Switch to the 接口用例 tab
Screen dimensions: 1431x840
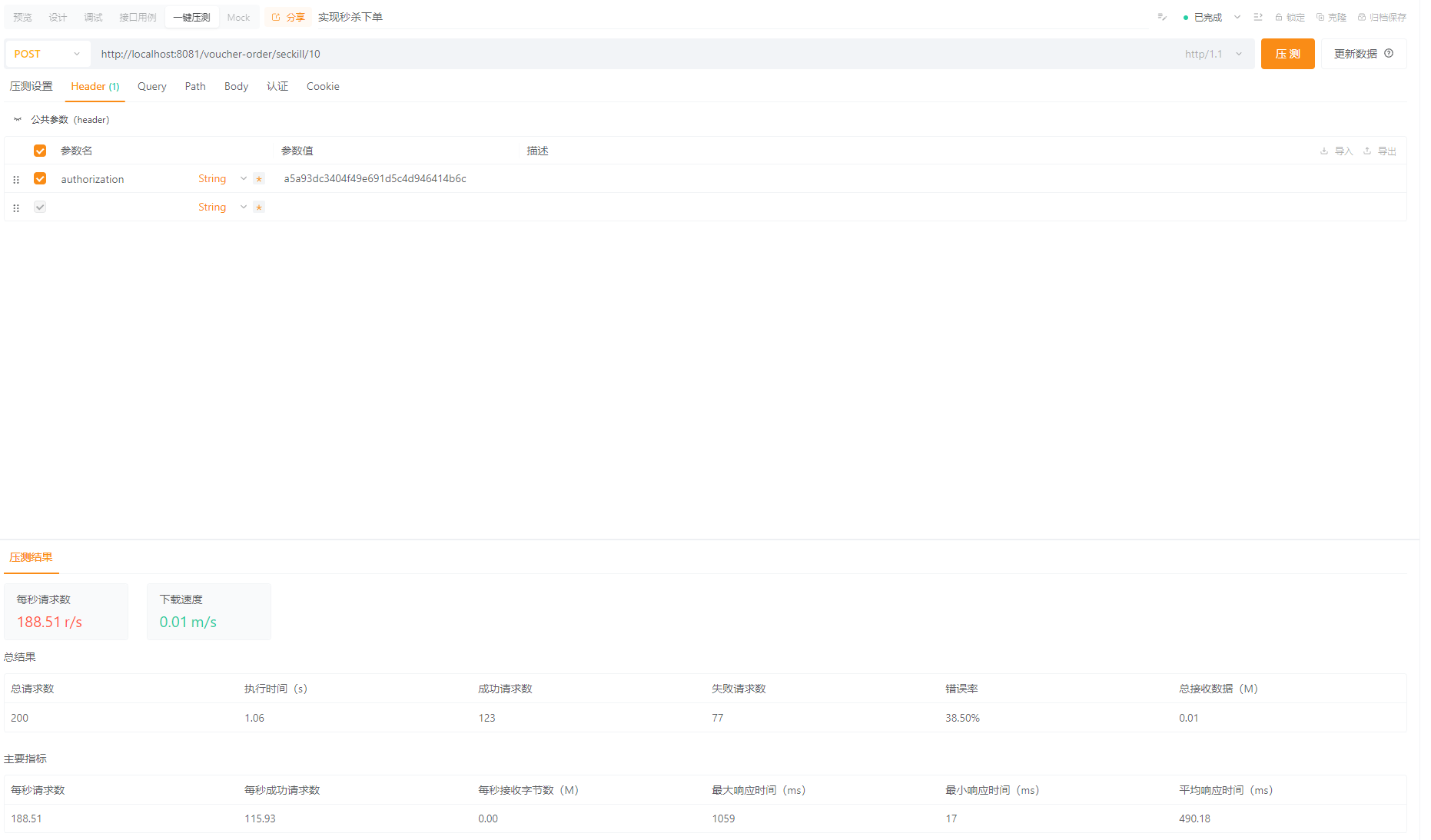point(138,17)
